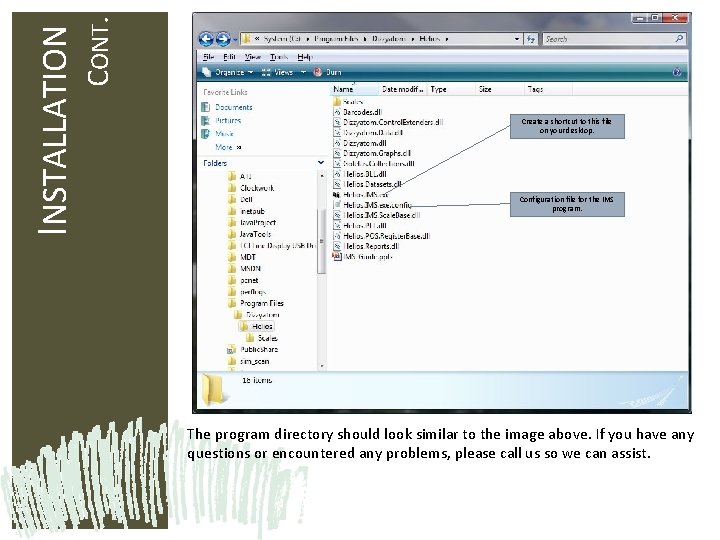Click the Burn toolbar button
The height and width of the screenshot is (540, 720).
click(x=327, y=72)
